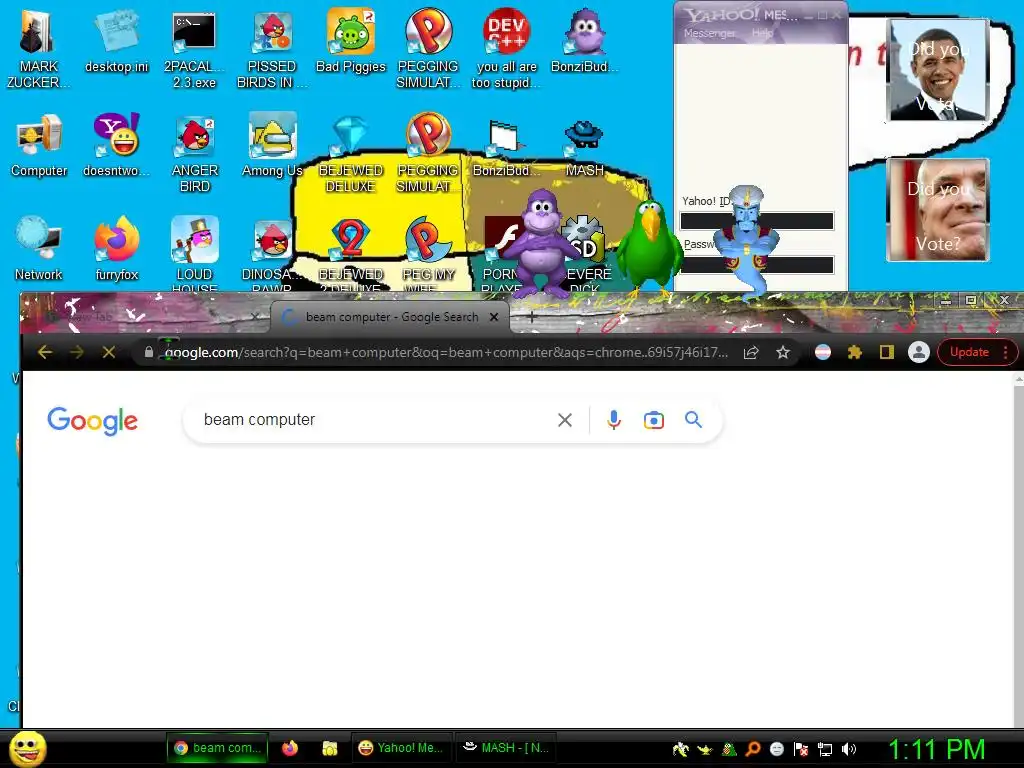
Task: Click the Obama 'Did you Vote?' thumbnail
Action: pyautogui.click(x=938, y=70)
